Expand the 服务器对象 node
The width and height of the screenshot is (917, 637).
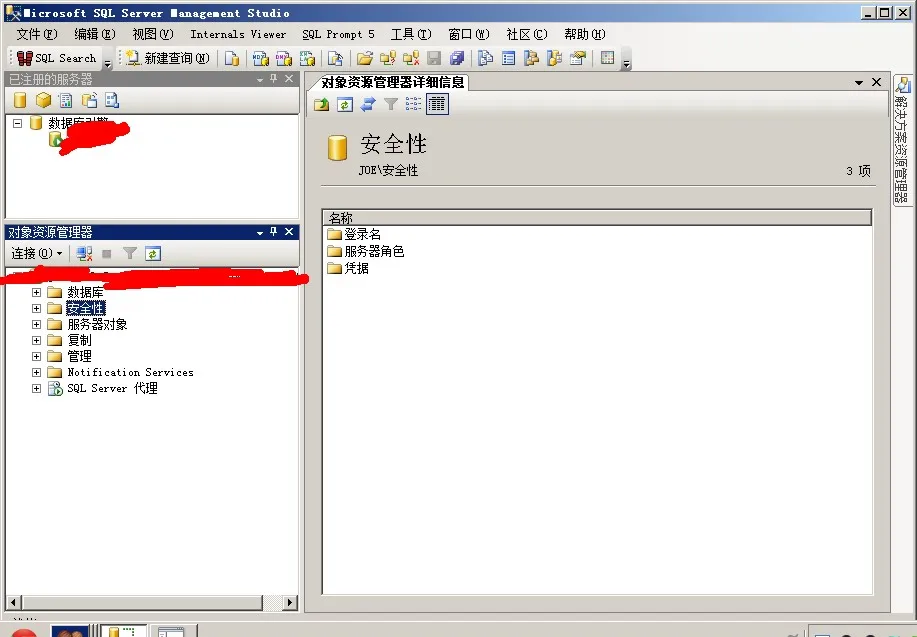[x=36, y=324]
